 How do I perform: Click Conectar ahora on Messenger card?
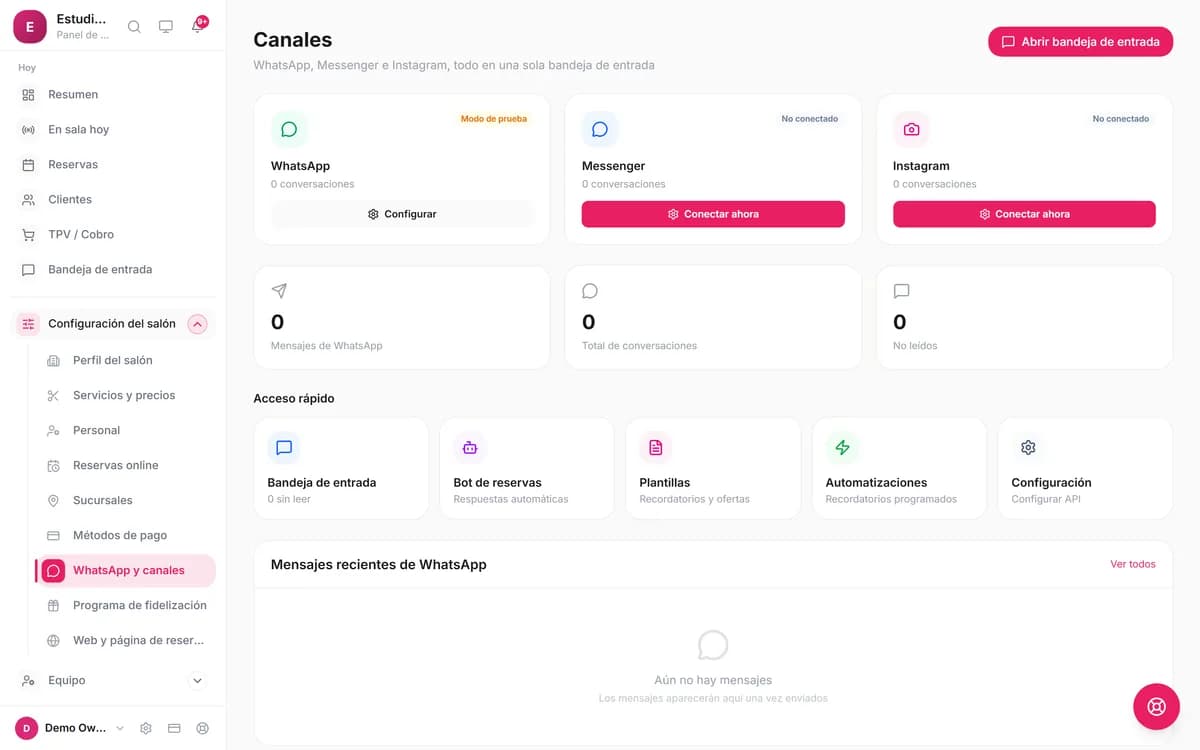coord(713,214)
